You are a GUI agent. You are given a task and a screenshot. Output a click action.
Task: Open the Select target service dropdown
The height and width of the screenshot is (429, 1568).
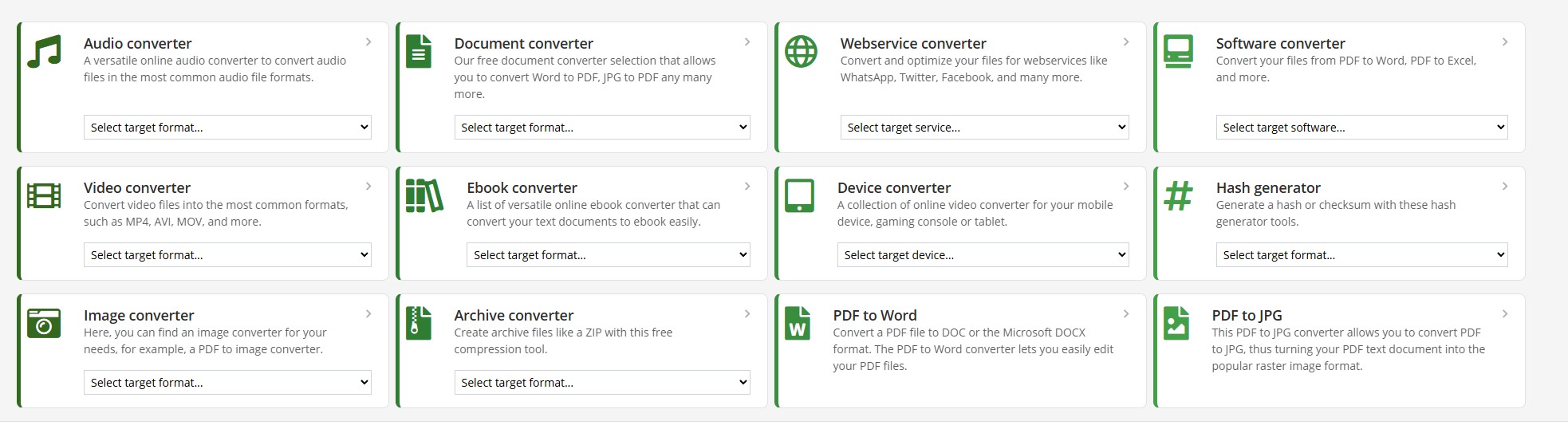(984, 128)
